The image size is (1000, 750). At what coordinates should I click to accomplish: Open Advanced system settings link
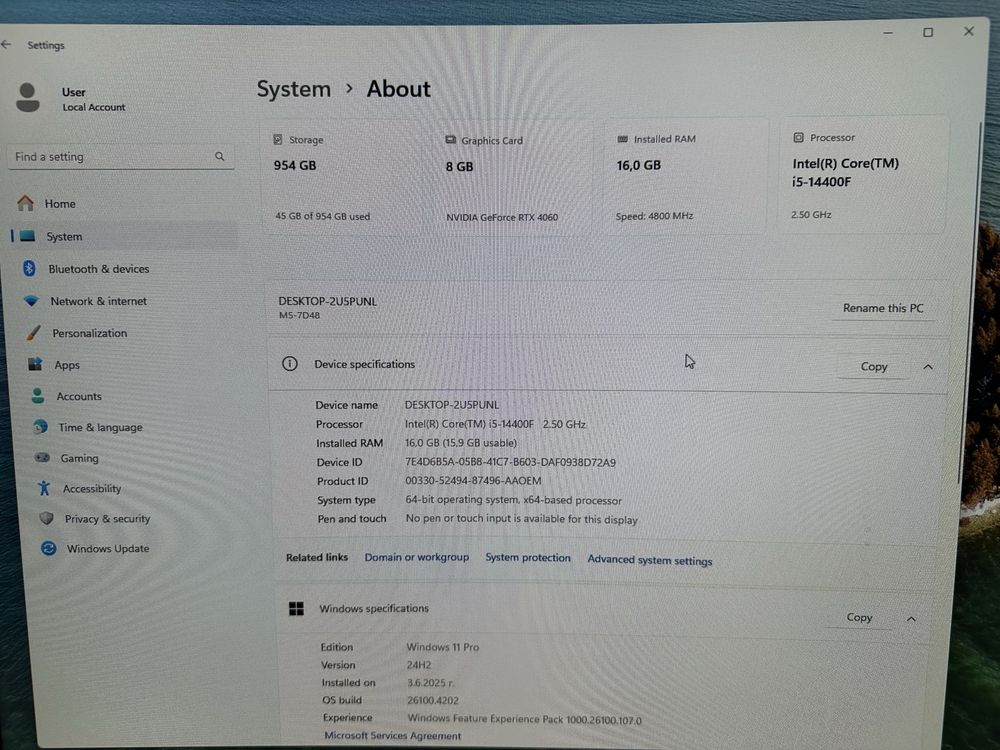(x=650, y=560)
